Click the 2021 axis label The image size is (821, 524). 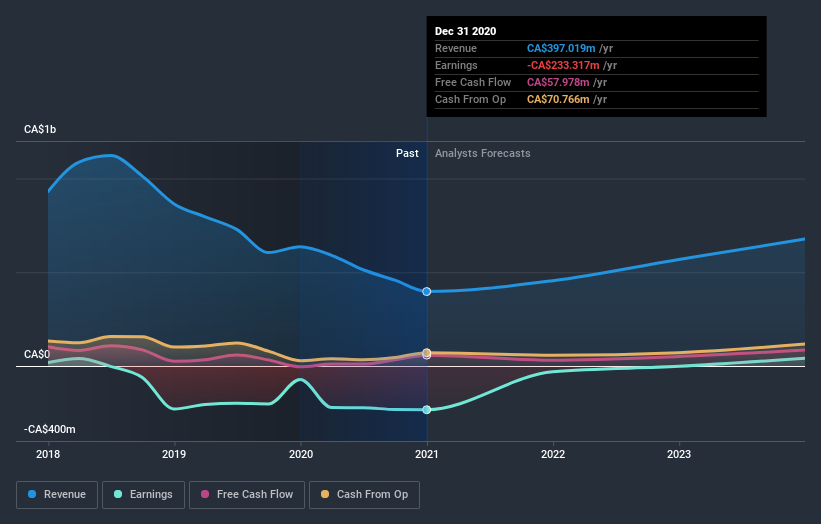point(427,454)
